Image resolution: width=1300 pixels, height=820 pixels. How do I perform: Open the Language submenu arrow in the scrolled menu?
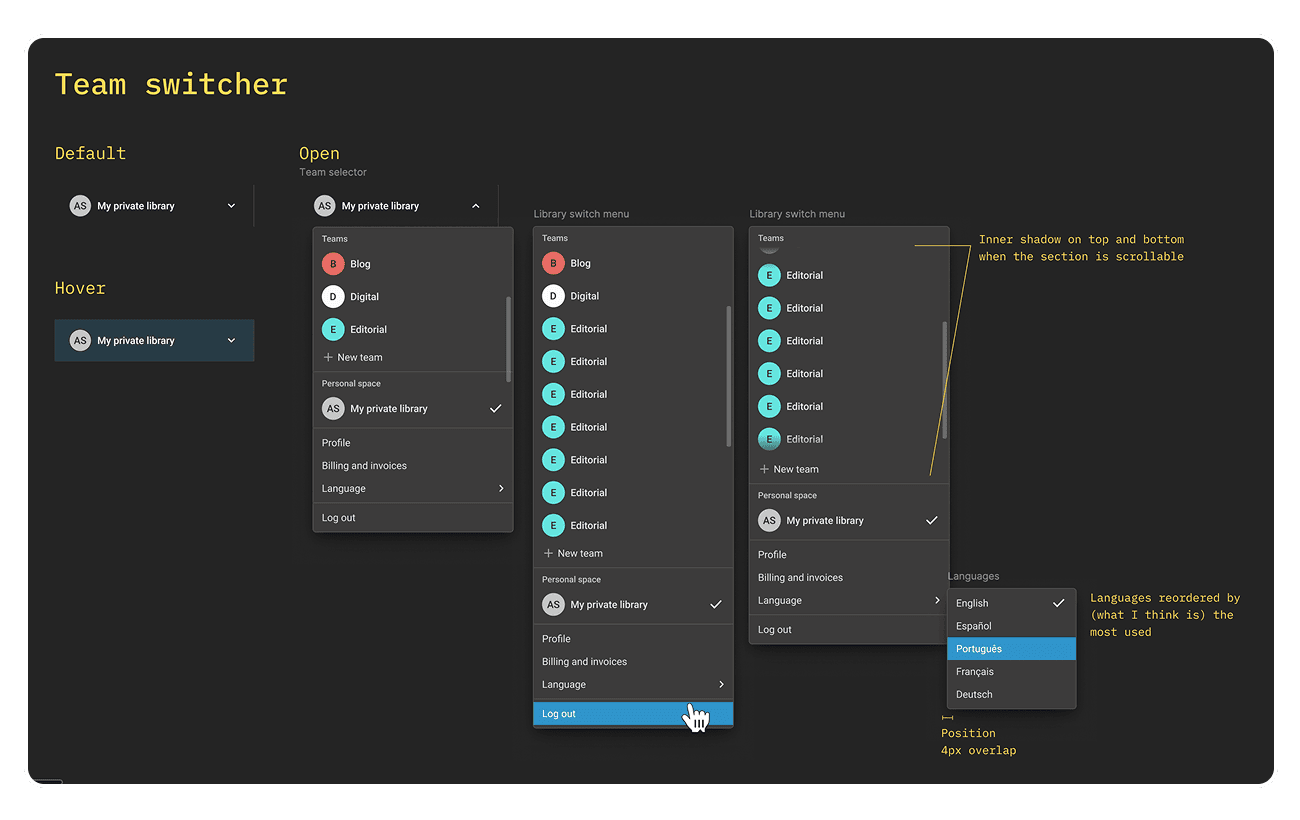(x=937, y=601)
